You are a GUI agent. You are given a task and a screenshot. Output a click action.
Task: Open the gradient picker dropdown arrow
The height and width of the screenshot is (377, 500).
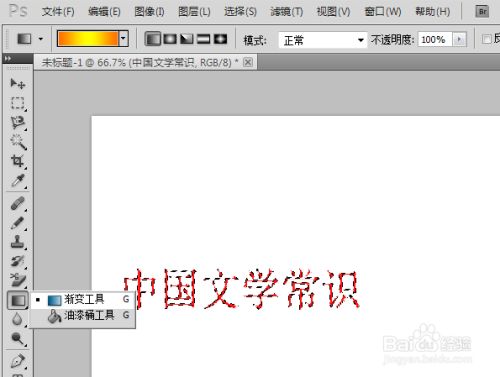[124, 39]
